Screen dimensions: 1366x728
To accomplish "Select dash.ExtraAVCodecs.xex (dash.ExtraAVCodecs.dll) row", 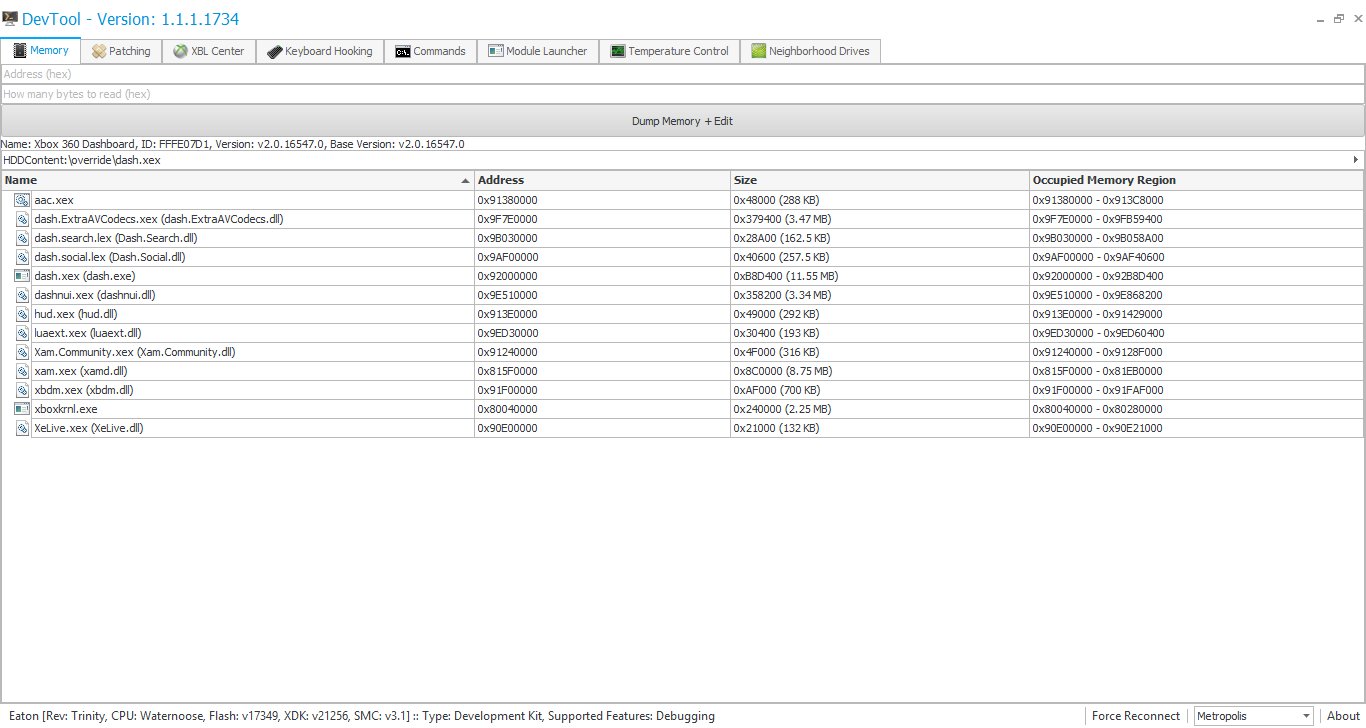I will [x=159, y=219].
